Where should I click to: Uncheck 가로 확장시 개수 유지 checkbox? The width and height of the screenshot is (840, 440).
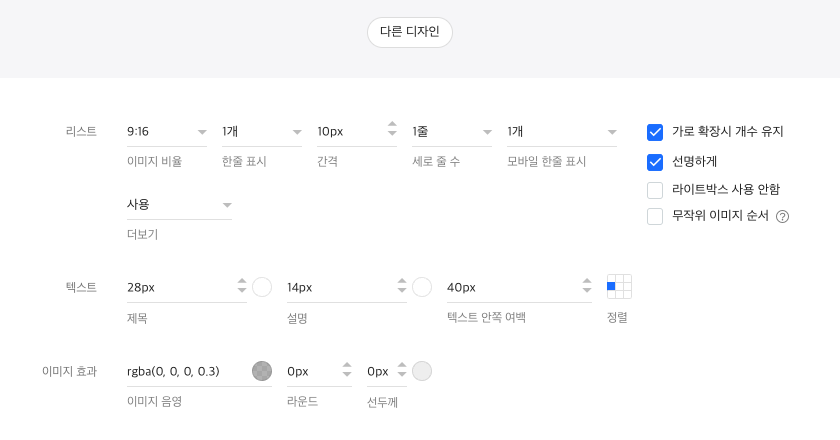[x=655, y=132]
